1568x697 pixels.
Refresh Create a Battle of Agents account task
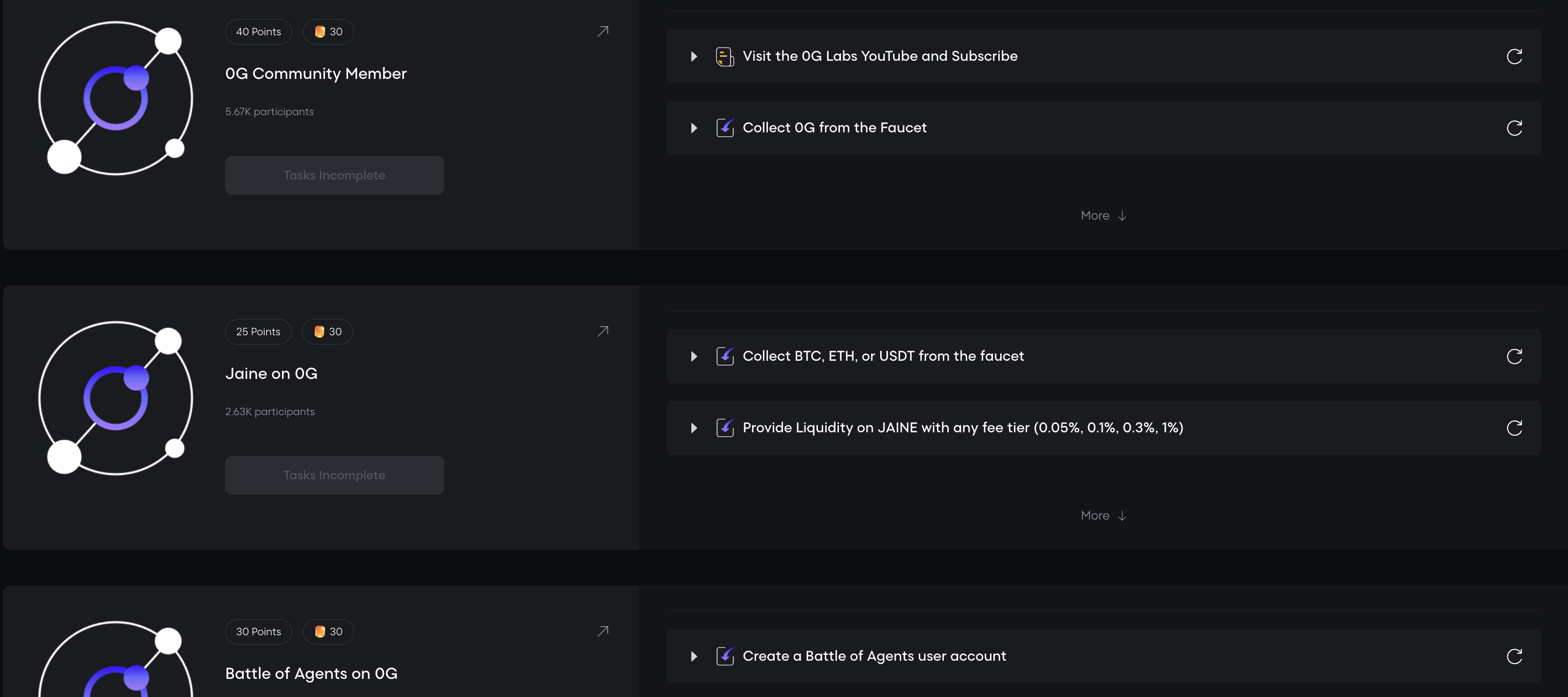pos(1515,656)
